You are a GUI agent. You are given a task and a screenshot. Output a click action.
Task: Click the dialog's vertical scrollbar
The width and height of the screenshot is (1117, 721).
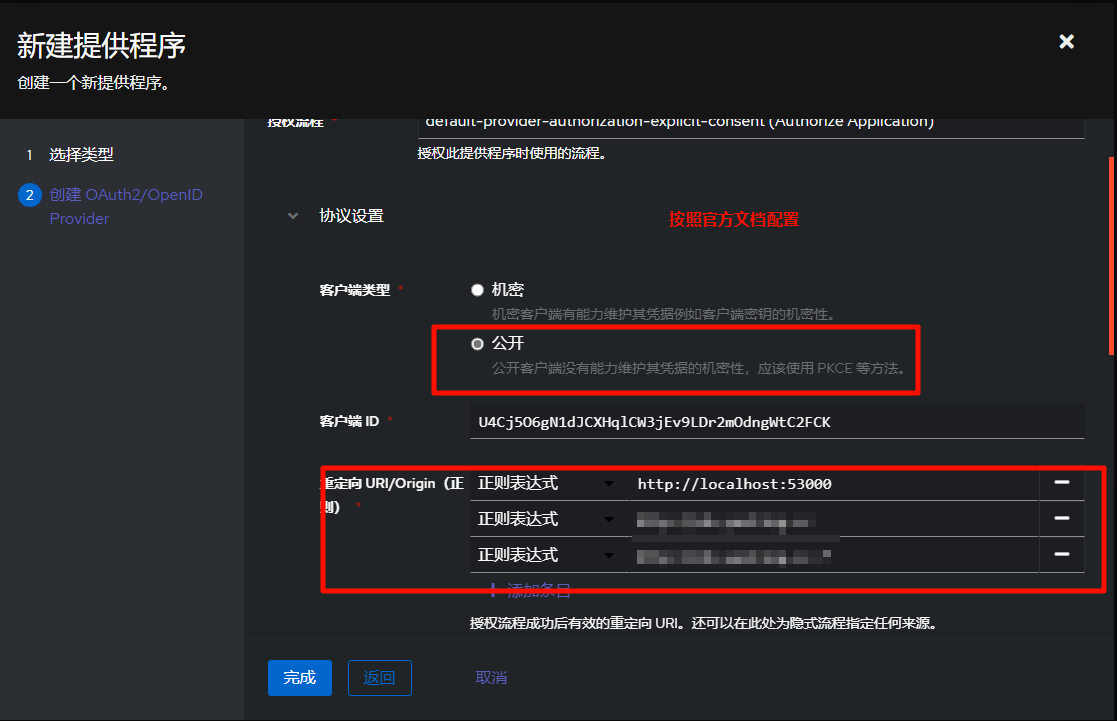pyautogui.click(x=1110, y=255)
